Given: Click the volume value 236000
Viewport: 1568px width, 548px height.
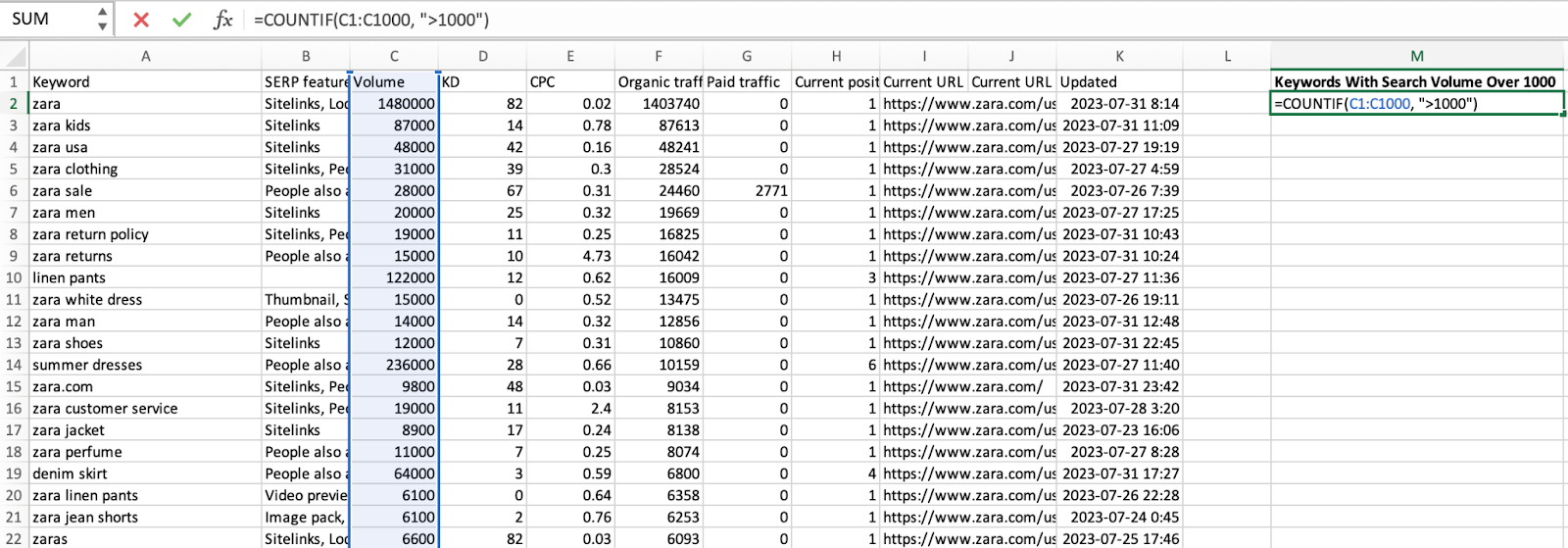Looking at the screenshot, I should tap(394, 365).
